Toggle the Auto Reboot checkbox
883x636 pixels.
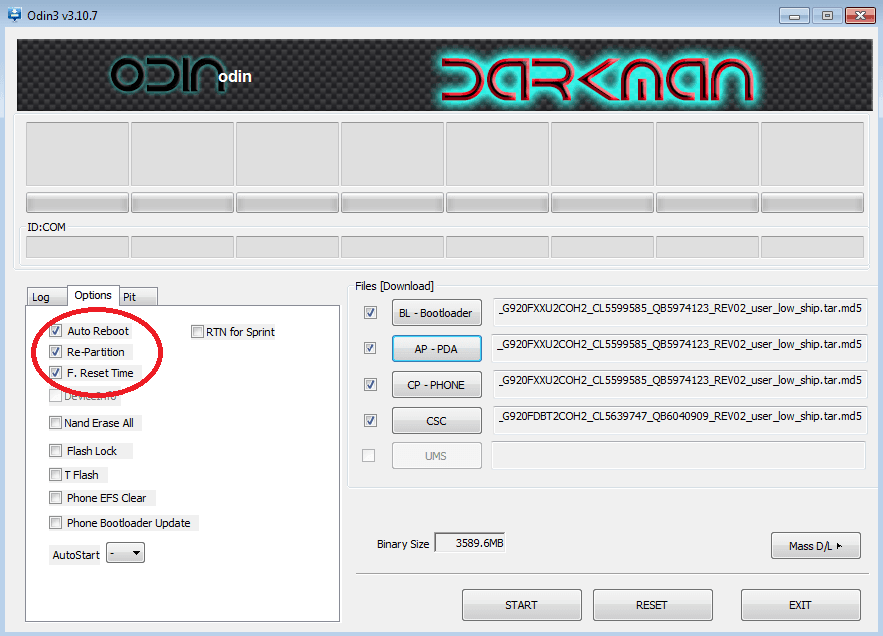coord(56,331)
